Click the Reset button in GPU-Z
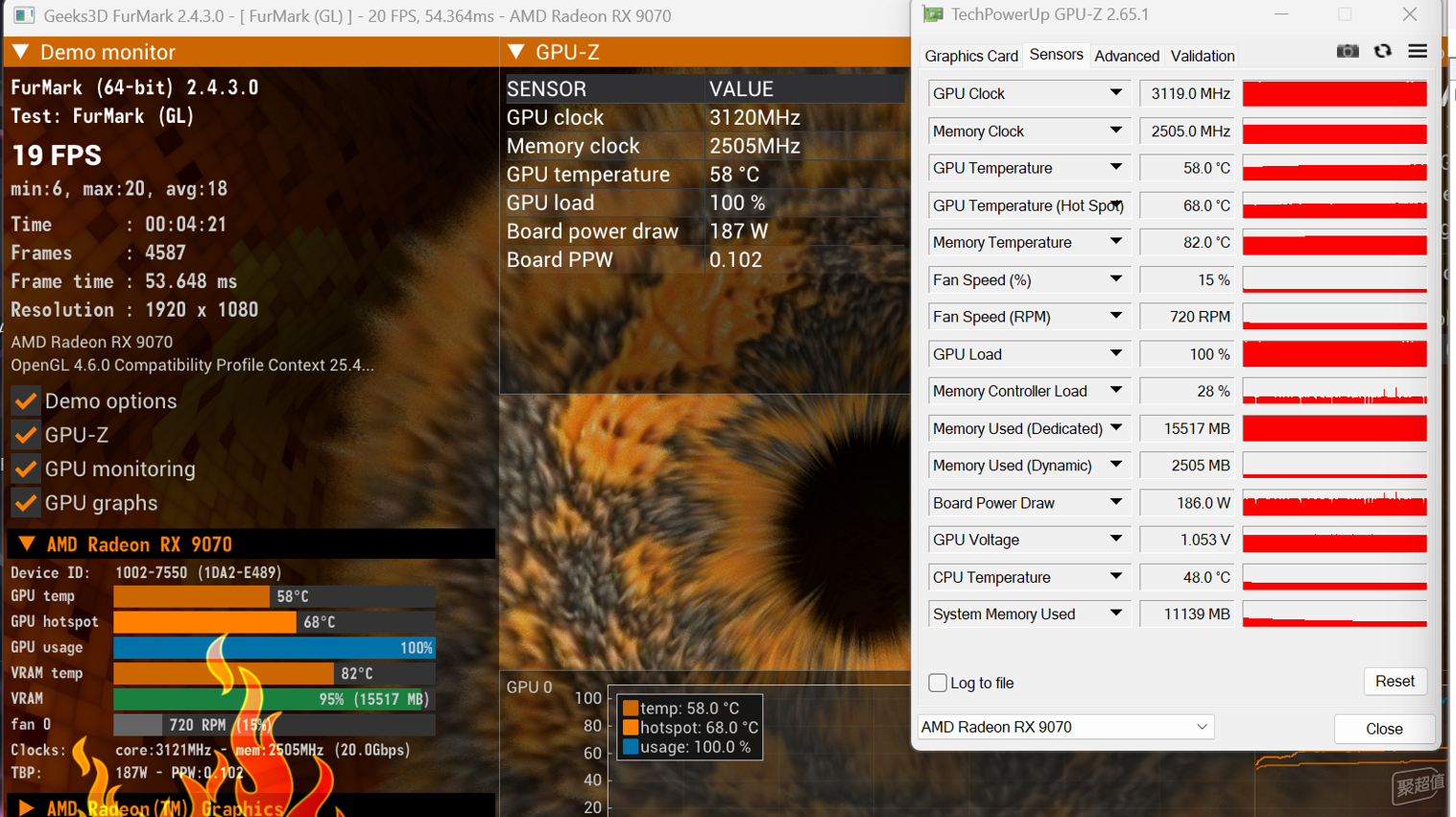The image size is (1456, 817). (1395, 681)
